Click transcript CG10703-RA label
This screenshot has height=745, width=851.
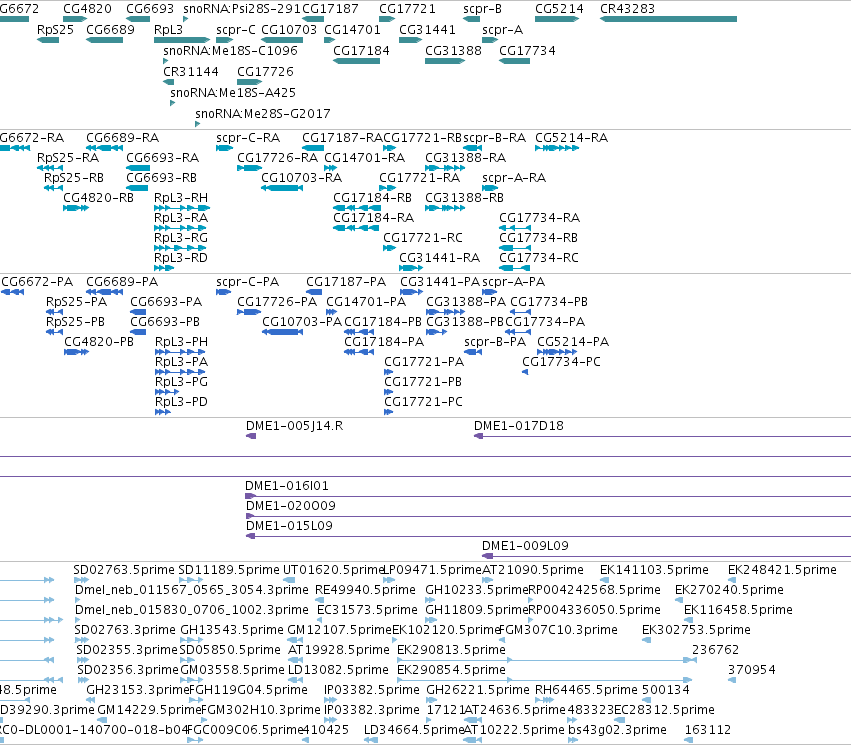pyautogui.click(x=301, y=178)
